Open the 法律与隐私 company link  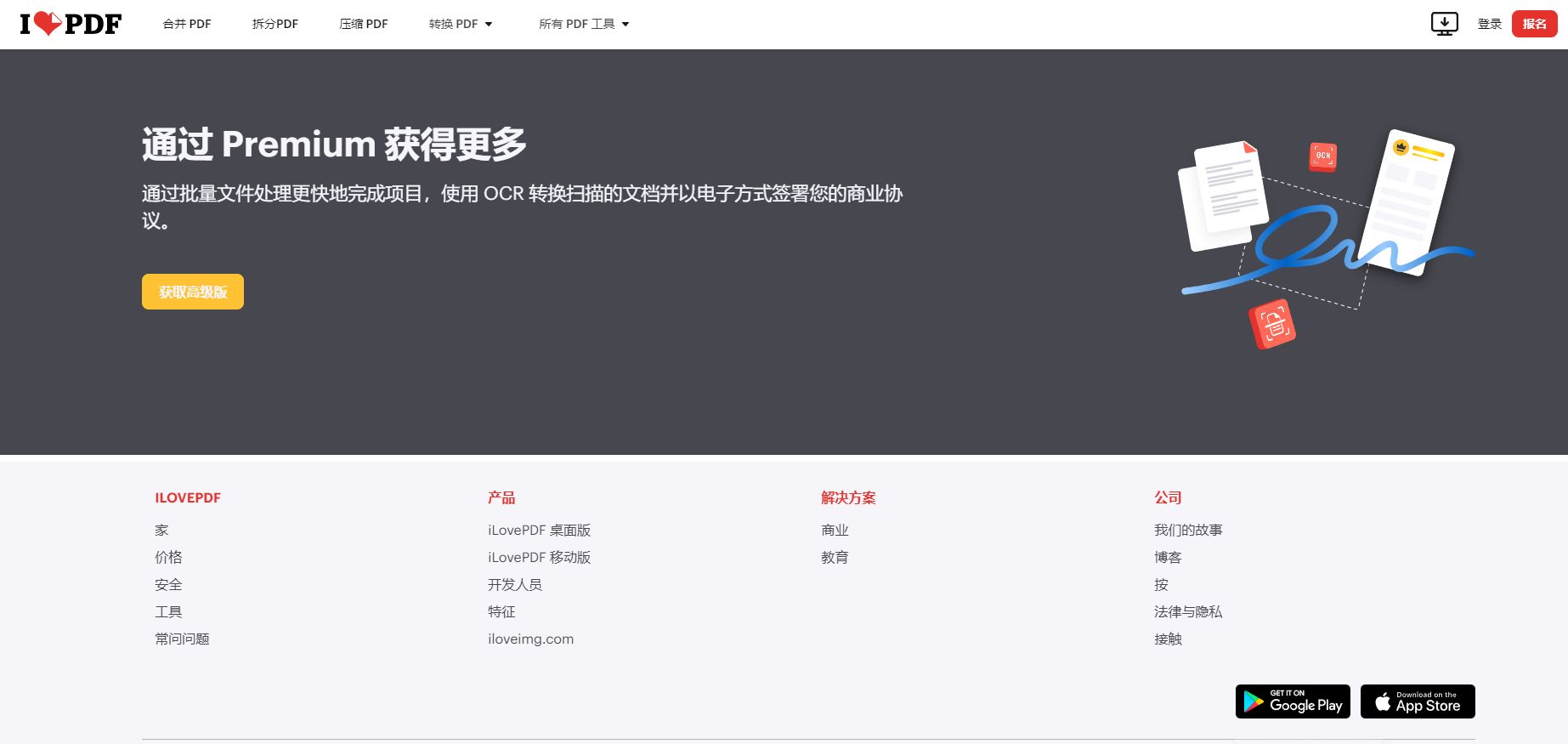tap(1188, 611)
